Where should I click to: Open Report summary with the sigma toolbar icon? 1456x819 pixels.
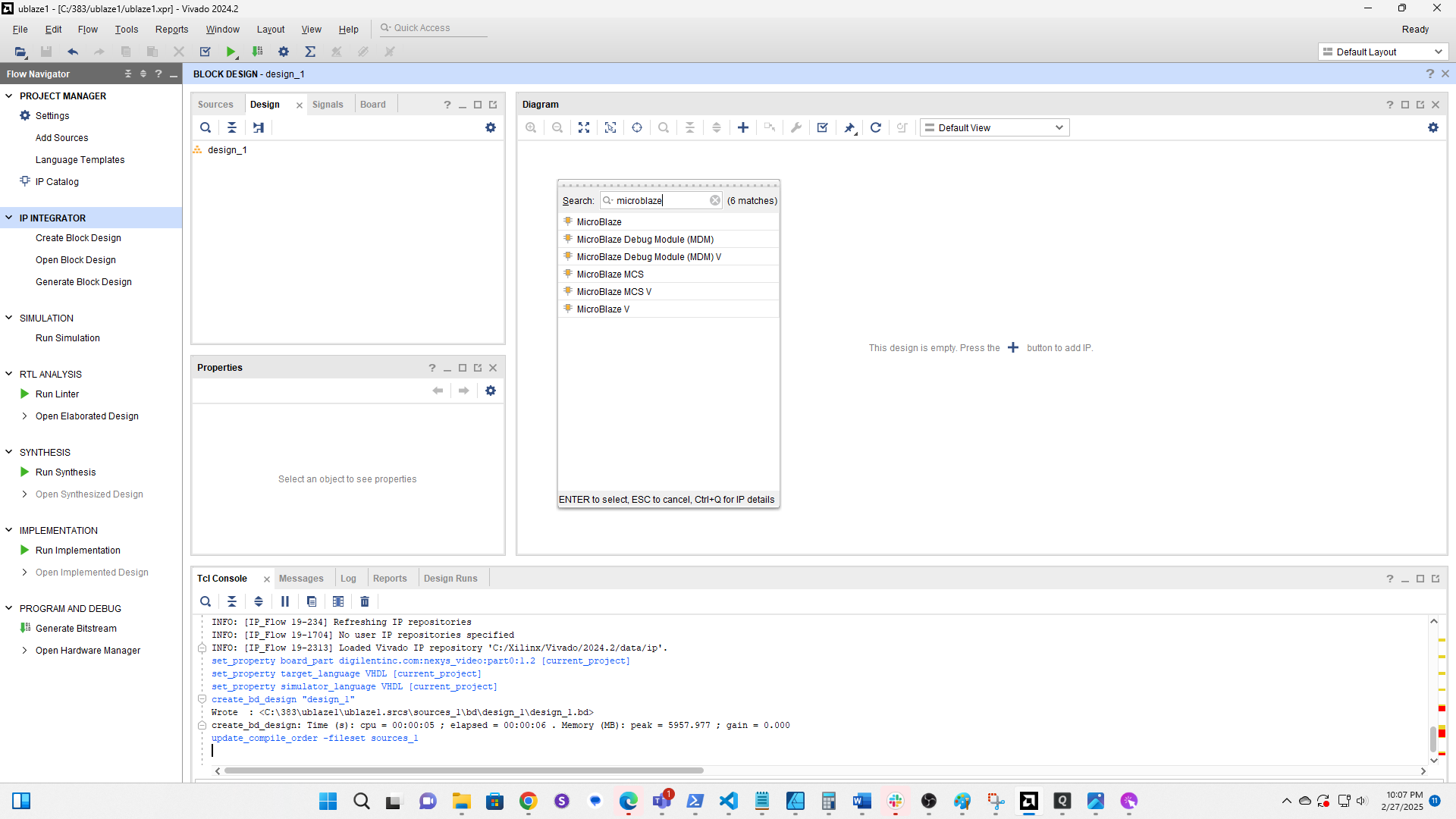(x=310, y=52)
